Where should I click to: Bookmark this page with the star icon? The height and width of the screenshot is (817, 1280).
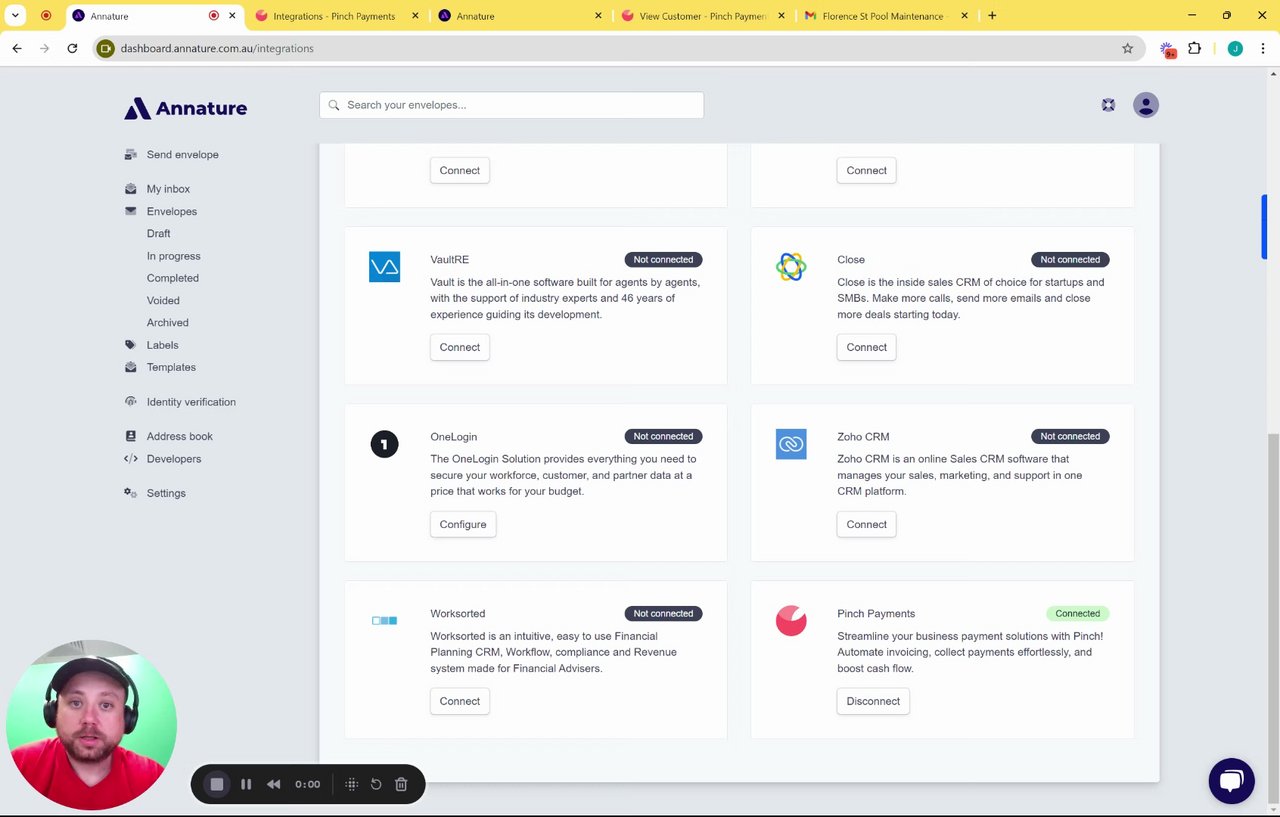[x=1128, y=48]
